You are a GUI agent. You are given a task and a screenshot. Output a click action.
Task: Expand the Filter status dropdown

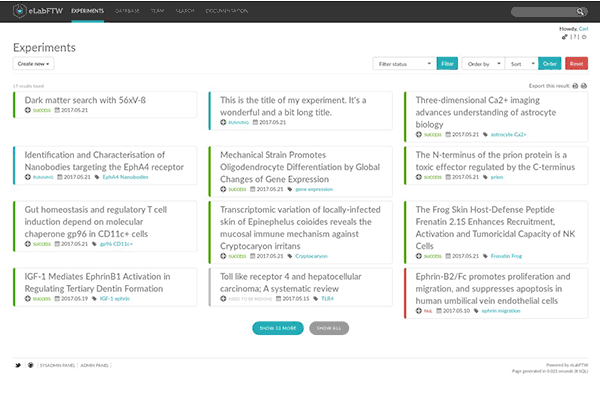(403, 64)
